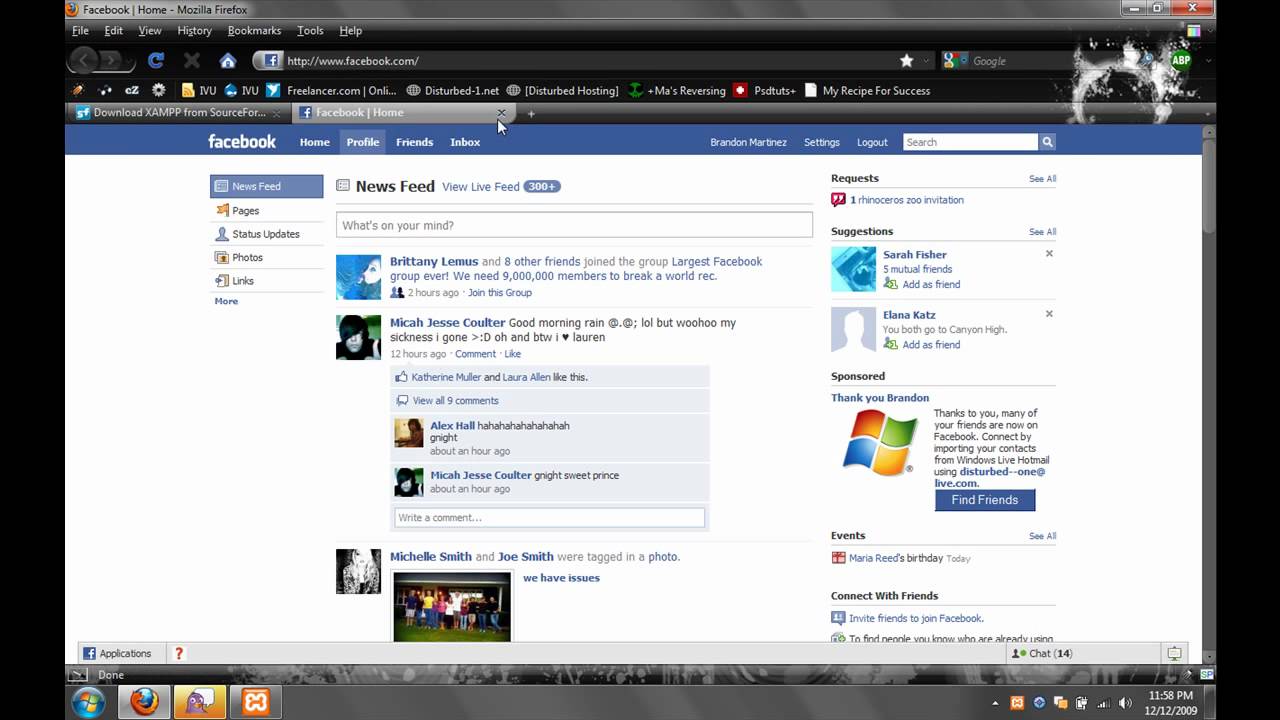Go to the Firefox home page icon

228,61
